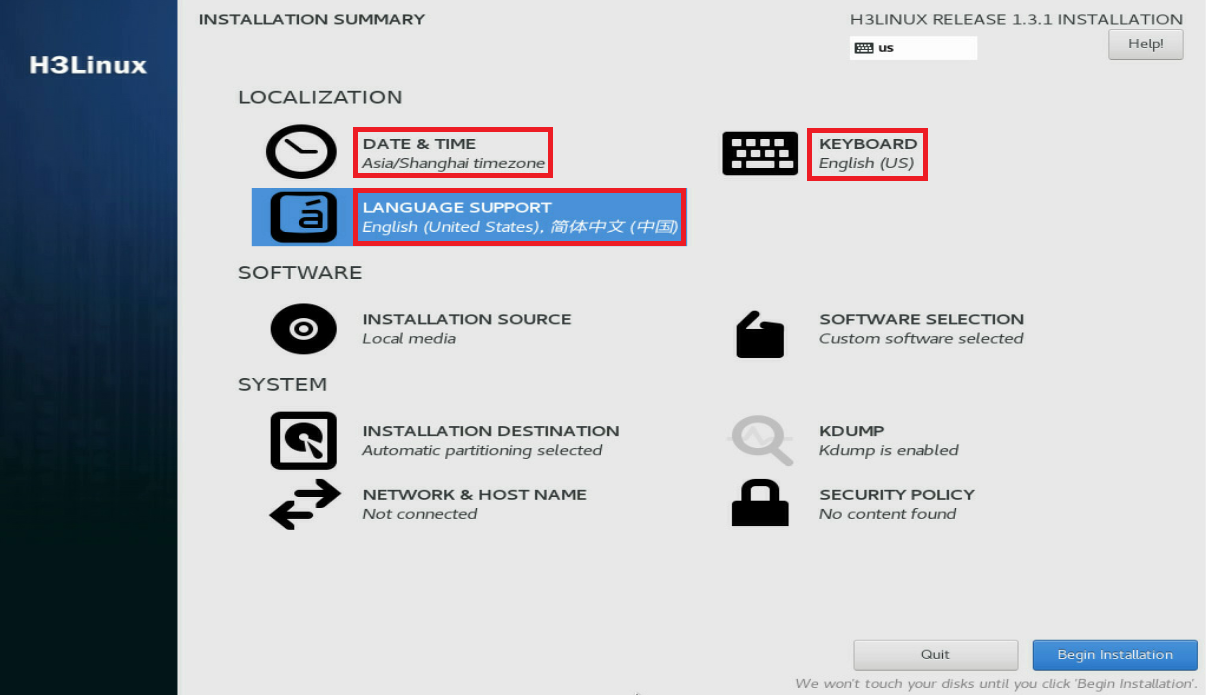Open the DATE & TIME settings
Screen dimensions: 1206x695
(x=419, y=144)
